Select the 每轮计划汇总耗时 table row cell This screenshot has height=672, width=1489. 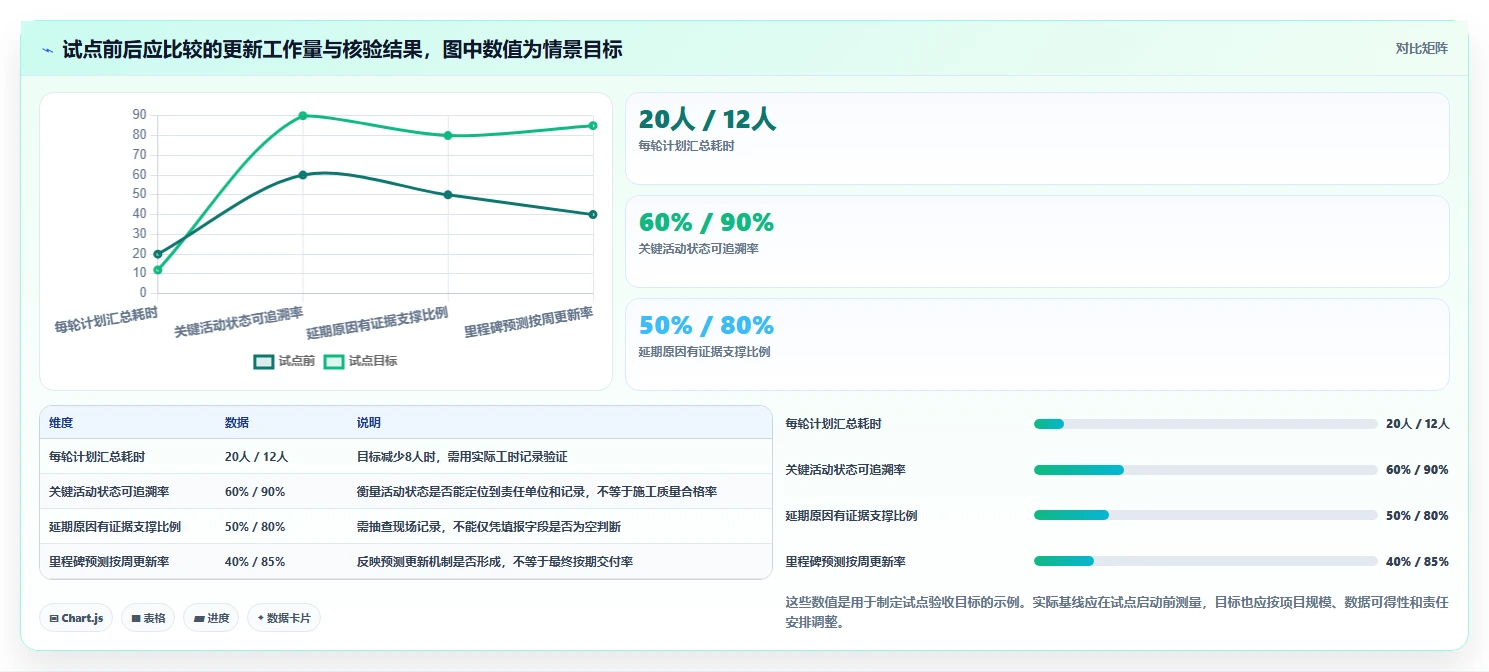pyautogui.click(x=97, y=457)
